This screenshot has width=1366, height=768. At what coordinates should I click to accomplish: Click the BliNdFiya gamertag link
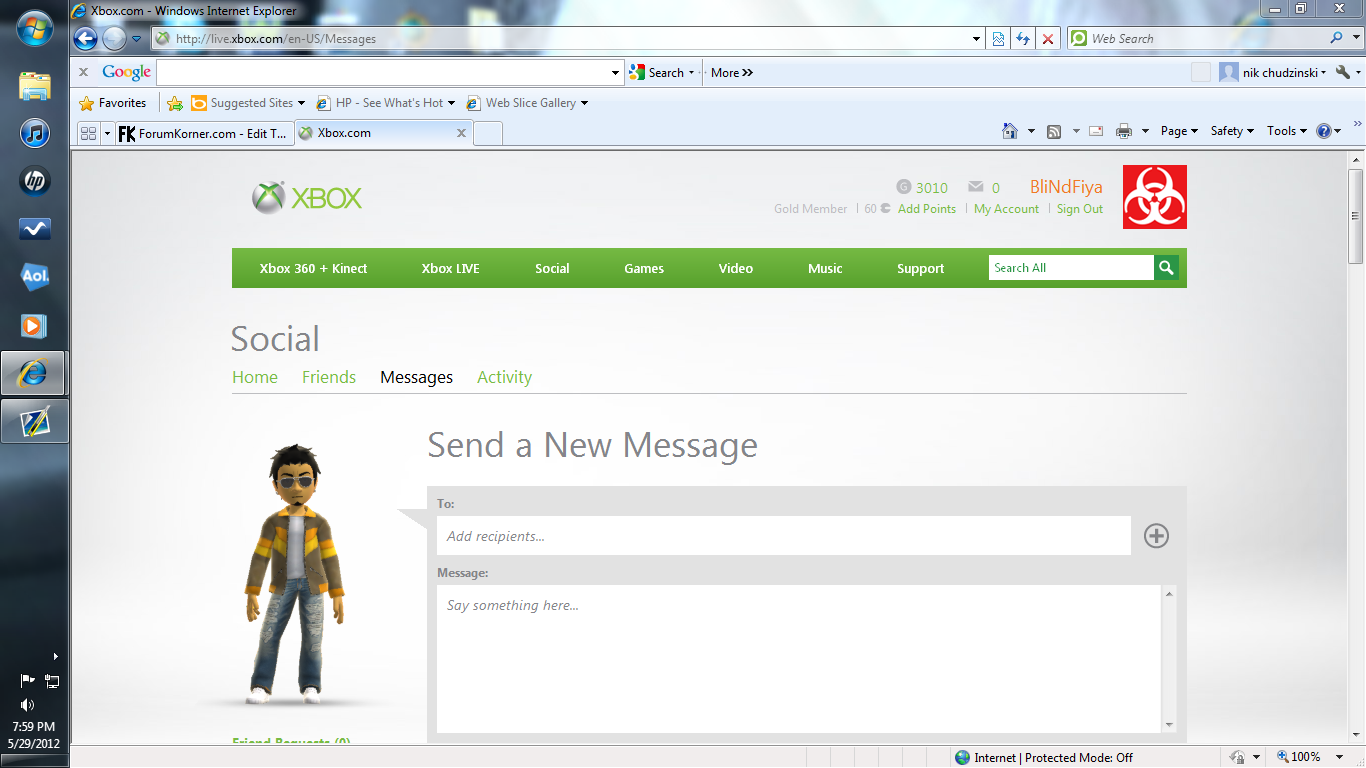(1066, 187)
